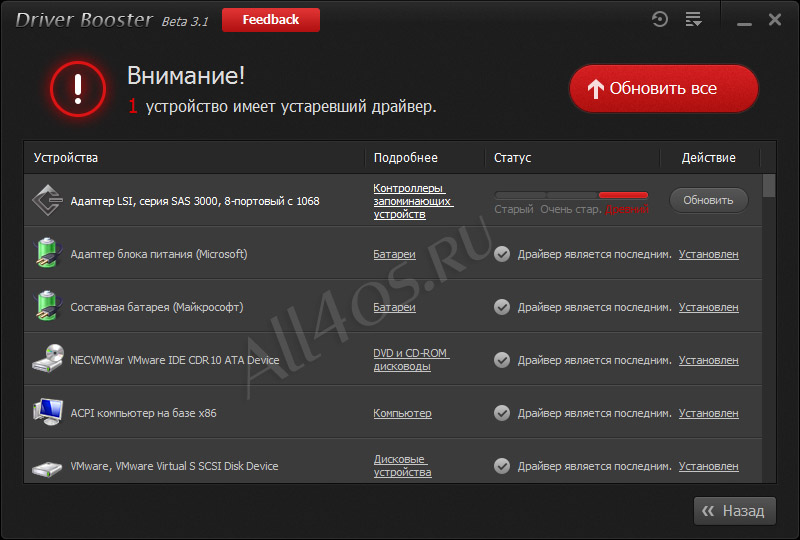Viewport: 800px width, 540px height.
Task: Select Составная батарея (Майкрософт) text
Action: (157, 307)
